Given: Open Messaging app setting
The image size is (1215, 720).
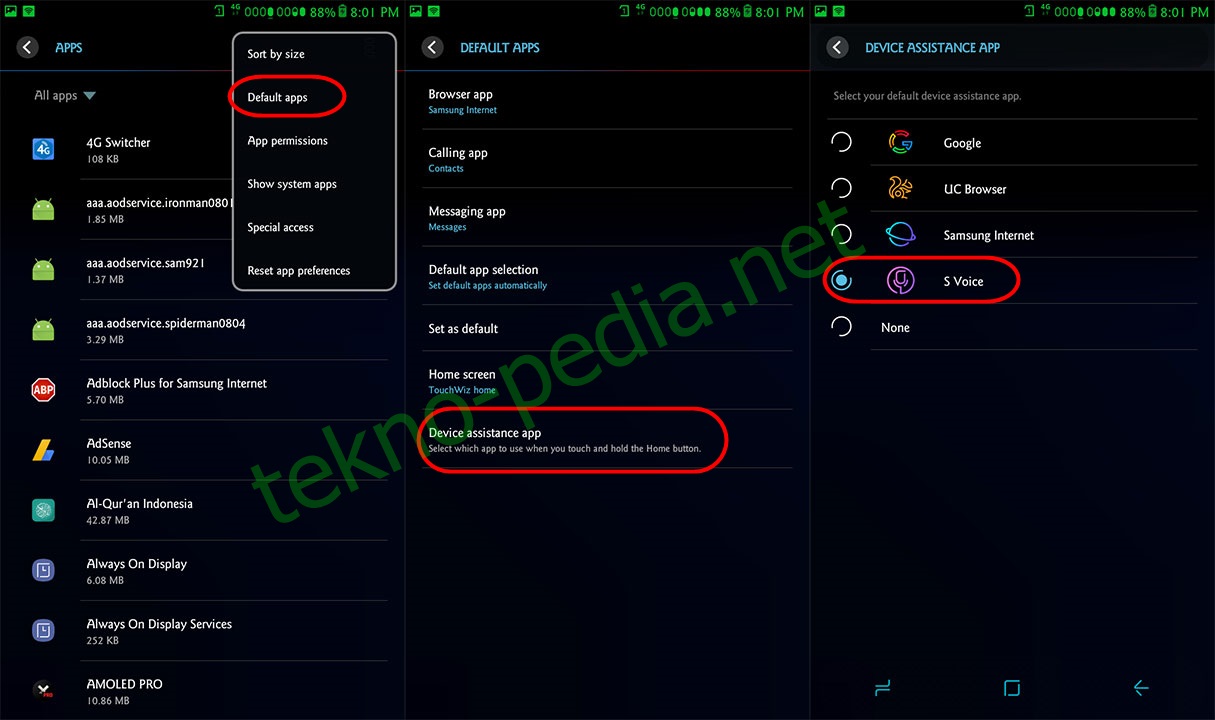Looking at the screenshot, I should pyautogui.click(x=610, y=218).
